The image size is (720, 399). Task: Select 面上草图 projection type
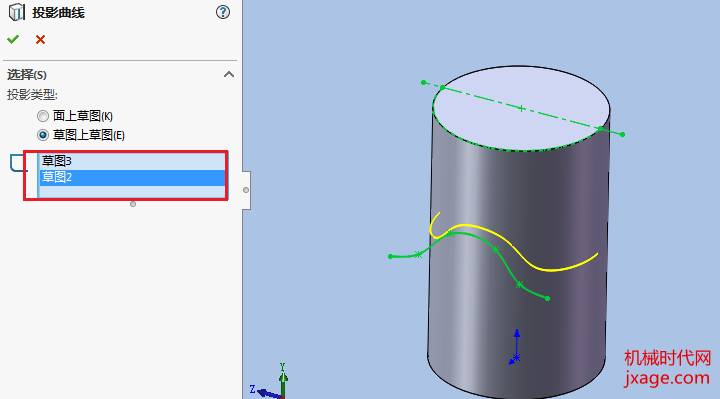(x=43, y=116)
